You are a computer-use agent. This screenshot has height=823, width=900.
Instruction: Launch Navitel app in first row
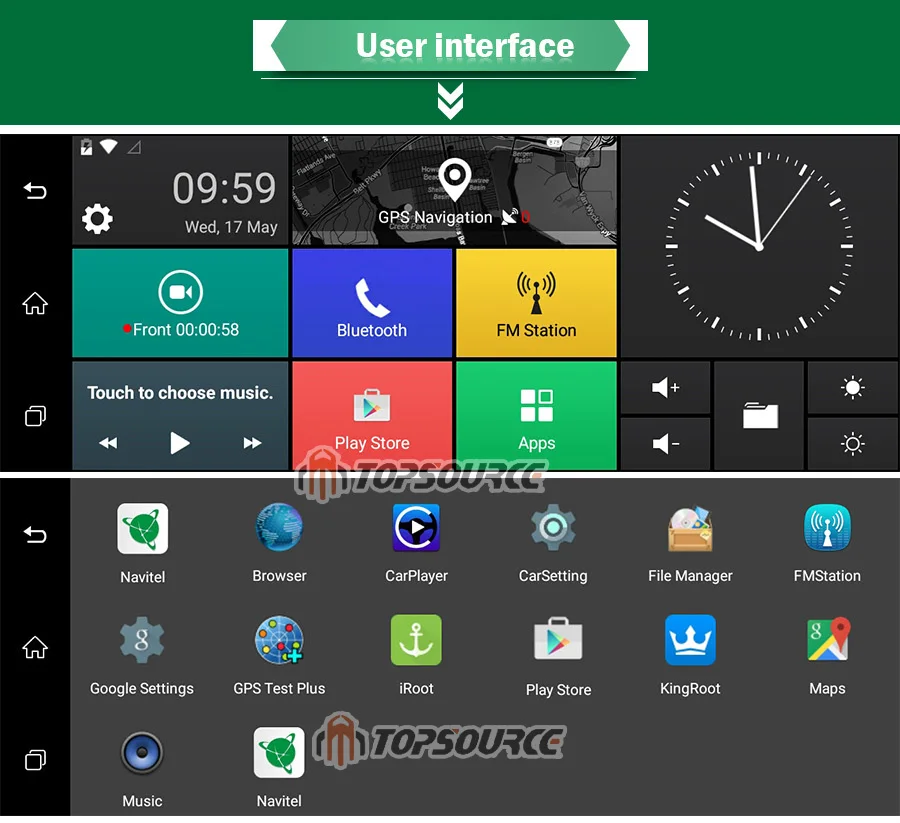click(x=142, y=543)
